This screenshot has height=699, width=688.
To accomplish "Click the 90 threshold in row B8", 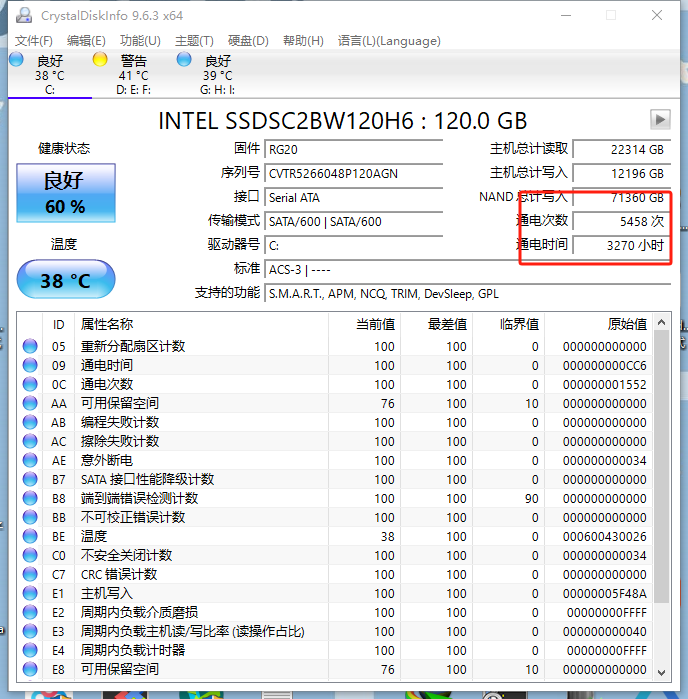I will point(531,498).
